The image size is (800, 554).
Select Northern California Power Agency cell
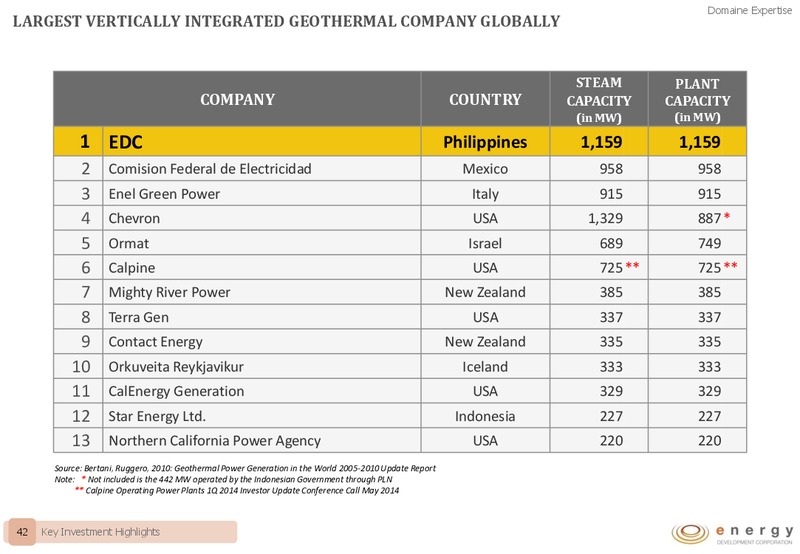coord(262,440)
